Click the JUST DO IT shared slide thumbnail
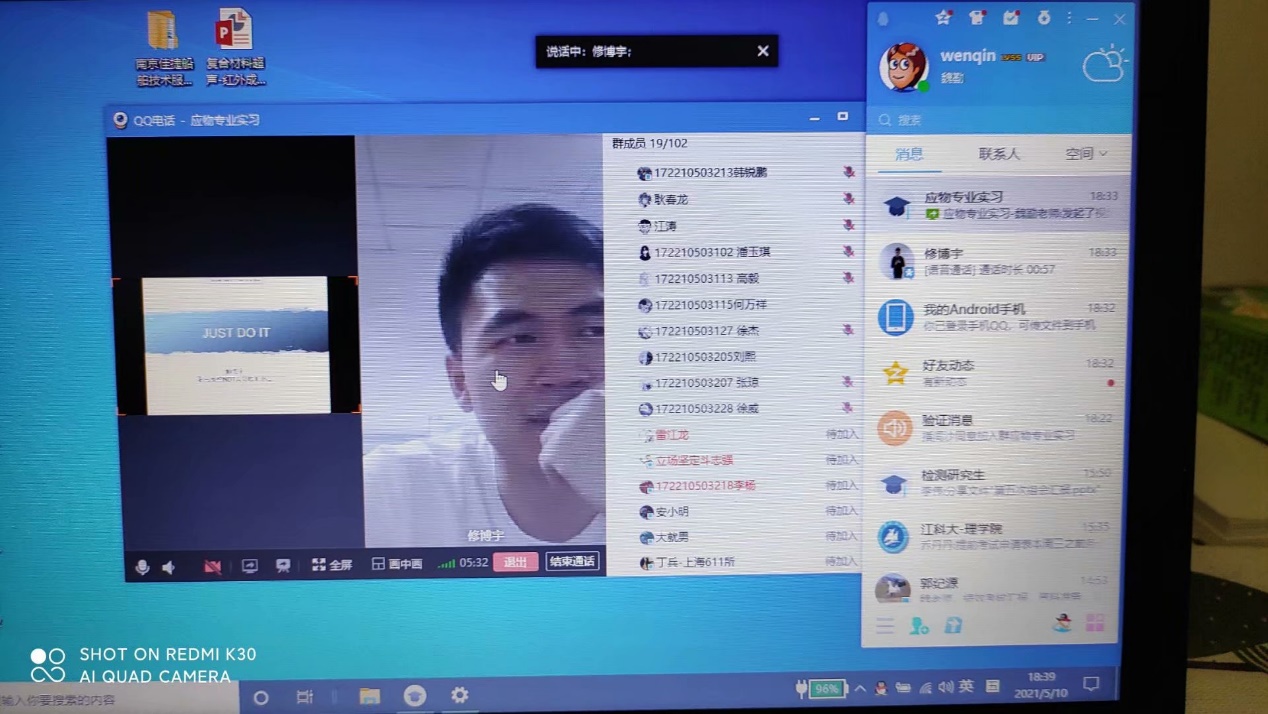The width and height of the screenshot is (1268, 714). 236,345
